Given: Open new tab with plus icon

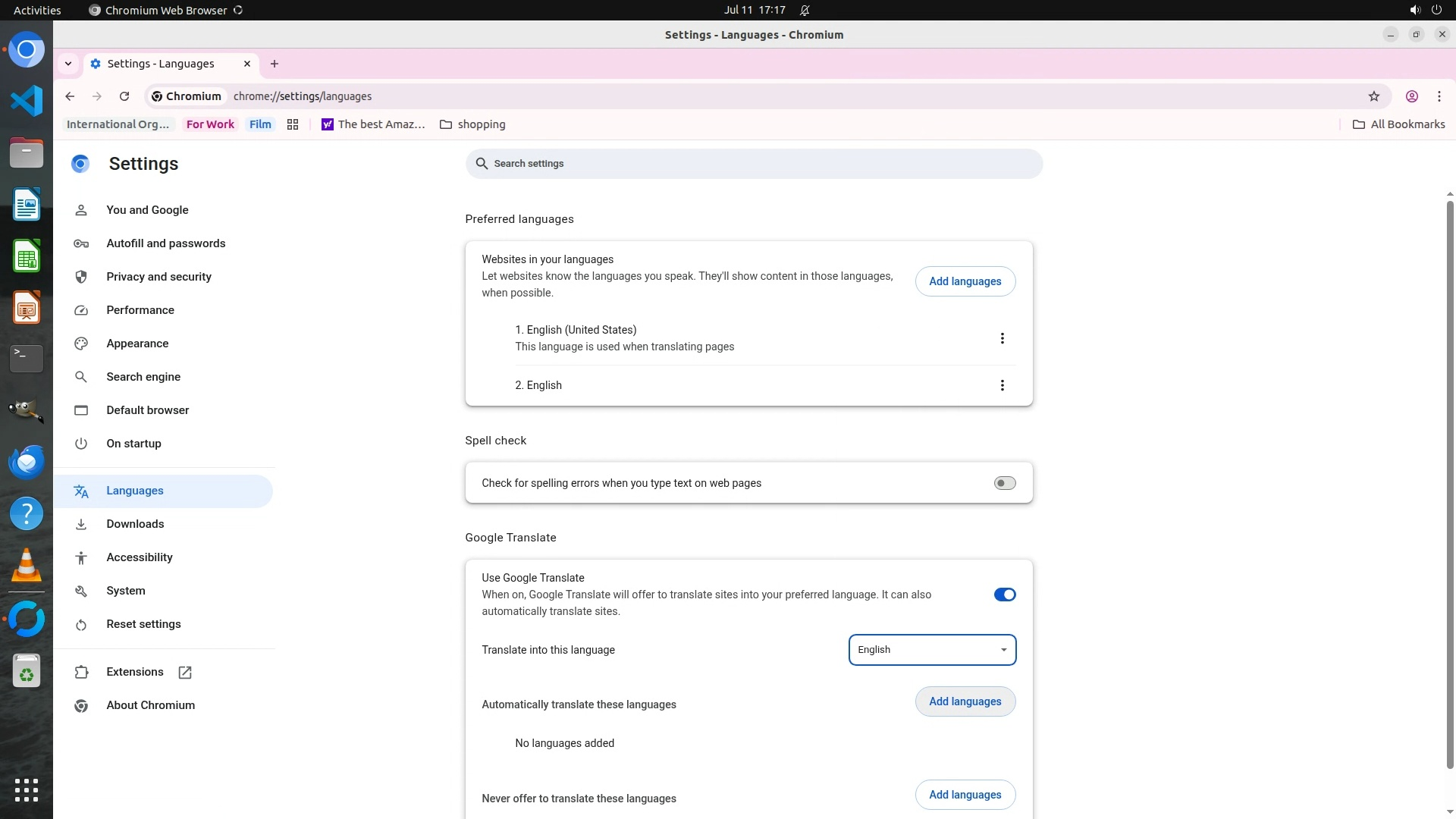Looking at the screenshot, I should click(275, 64).
